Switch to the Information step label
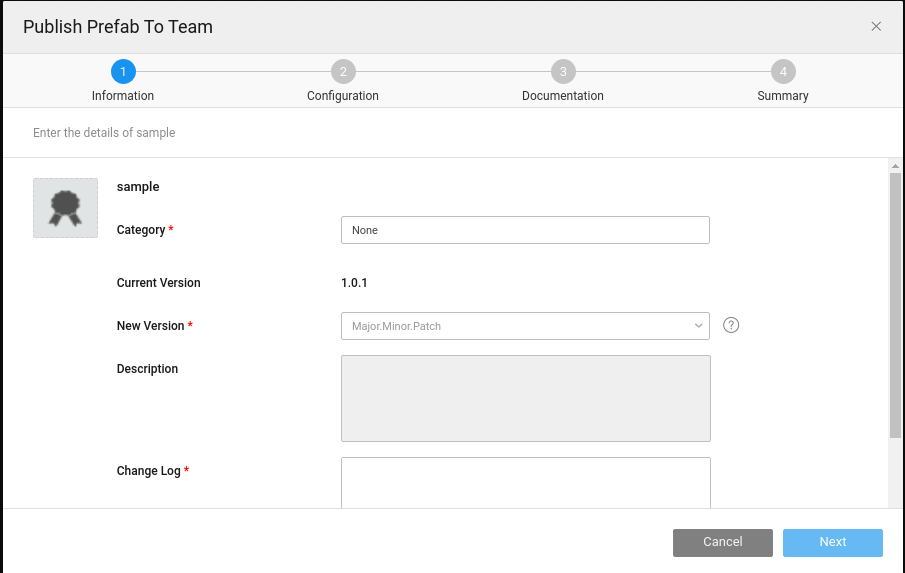 [123, 96]
